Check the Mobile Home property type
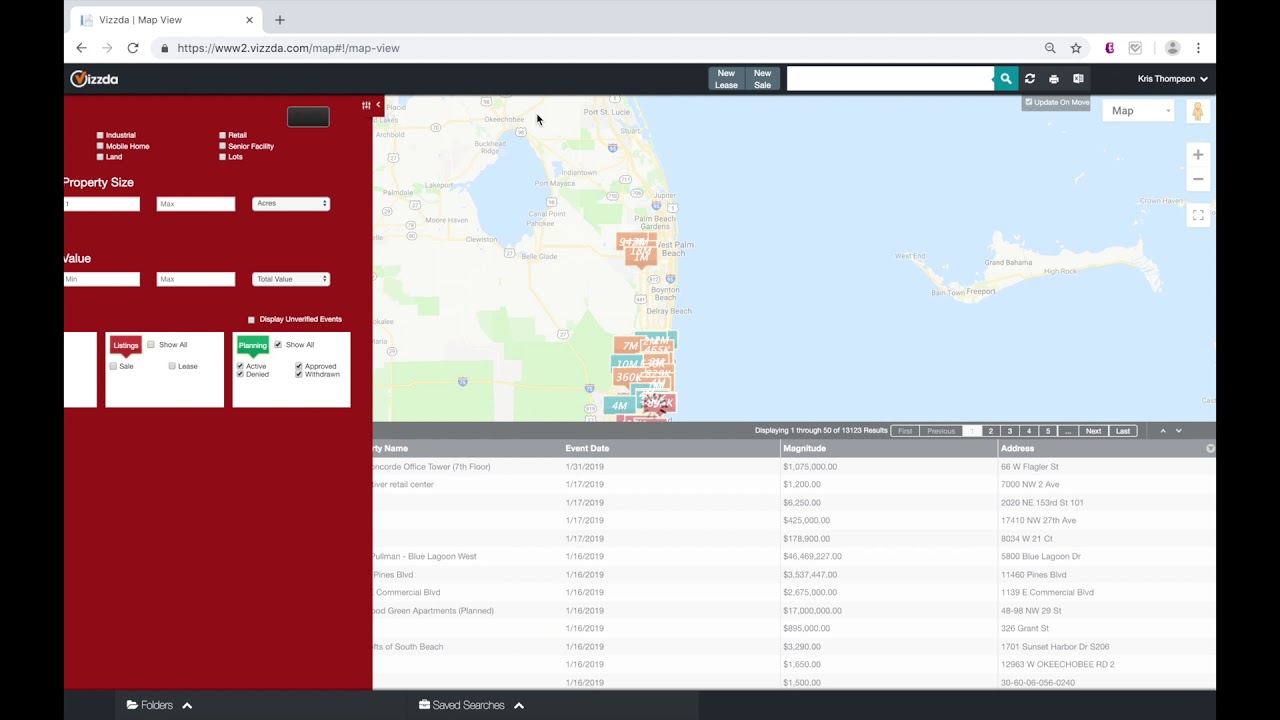 pos(100,146)
